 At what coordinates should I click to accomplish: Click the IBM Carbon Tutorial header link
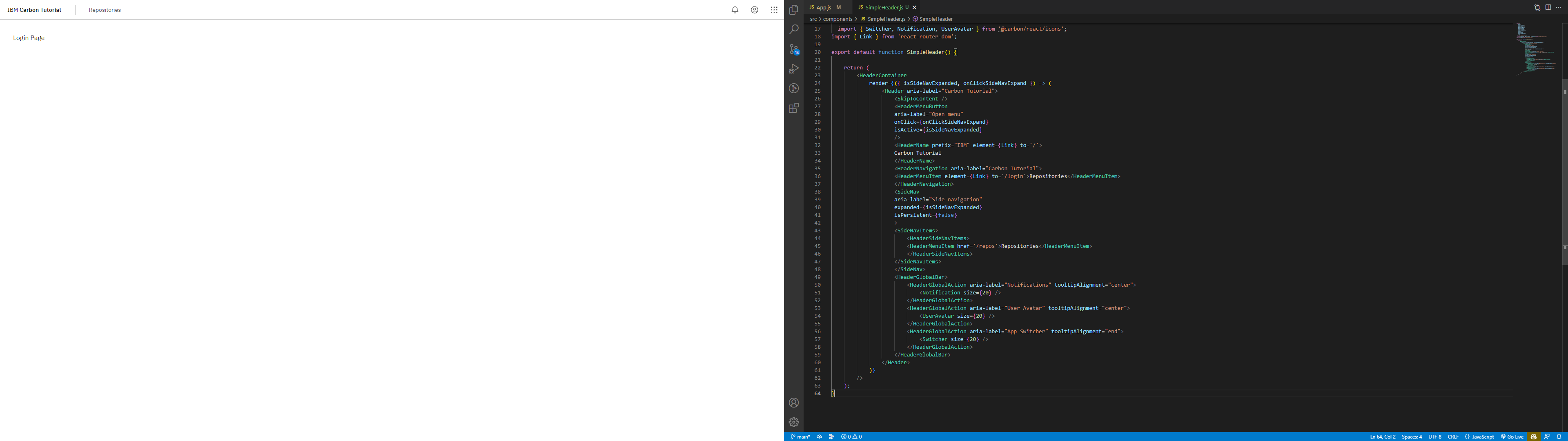coord(35,10)
